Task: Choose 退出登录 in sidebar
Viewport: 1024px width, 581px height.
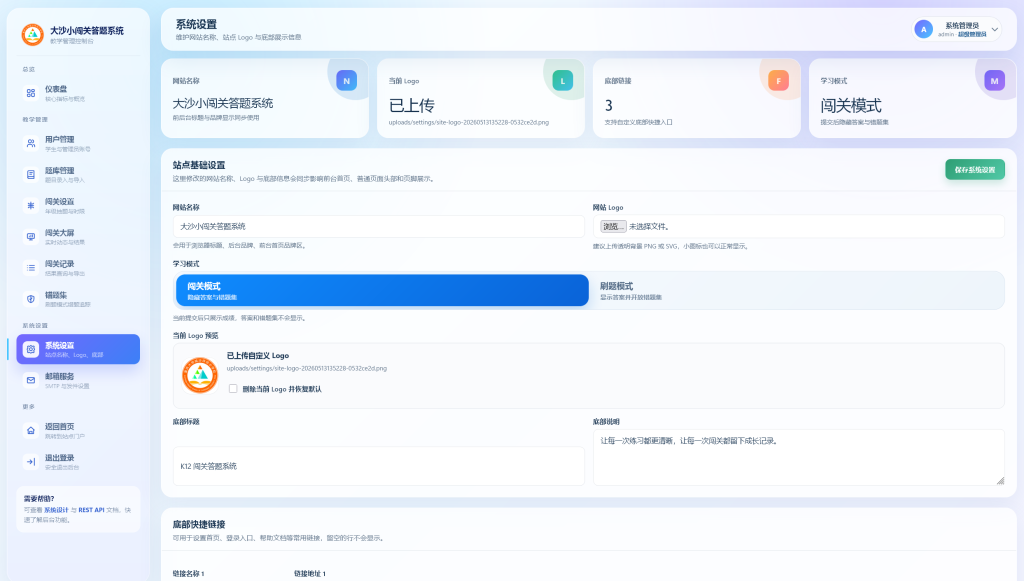Action: tap(78, 462)
